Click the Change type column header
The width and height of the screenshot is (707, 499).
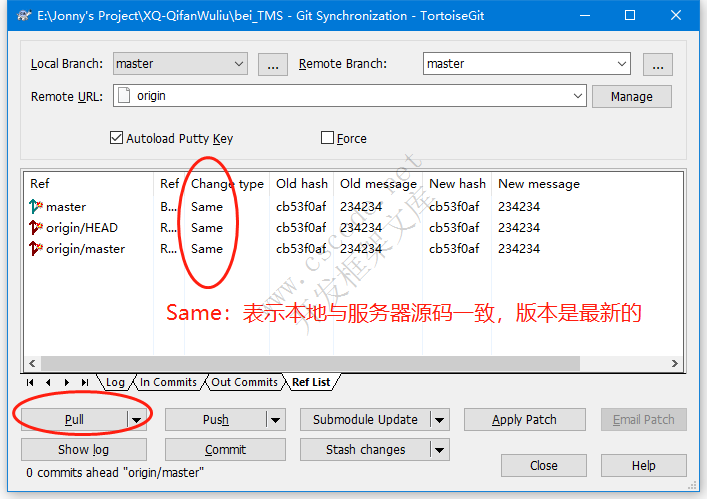tap(227, 183)
